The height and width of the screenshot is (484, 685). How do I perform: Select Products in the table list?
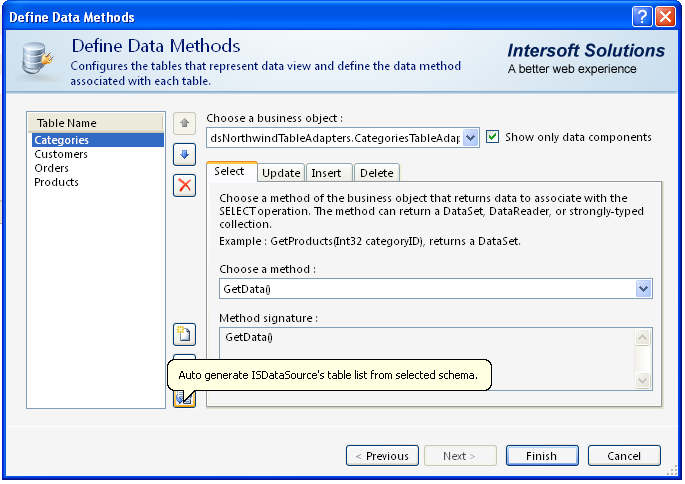point(56,183)
